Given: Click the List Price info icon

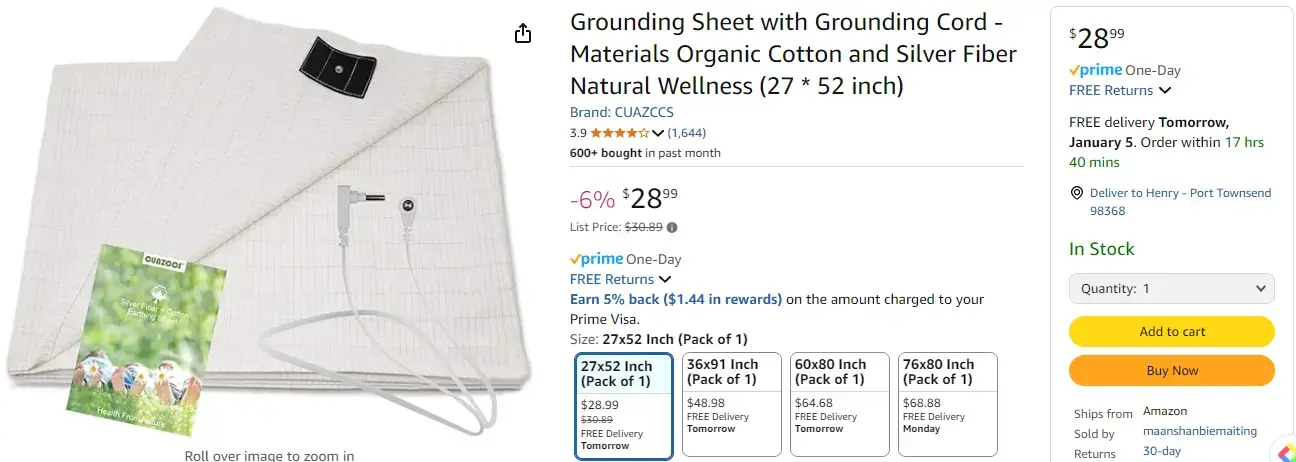Looking at the screenshot, I should pos(672,227).
